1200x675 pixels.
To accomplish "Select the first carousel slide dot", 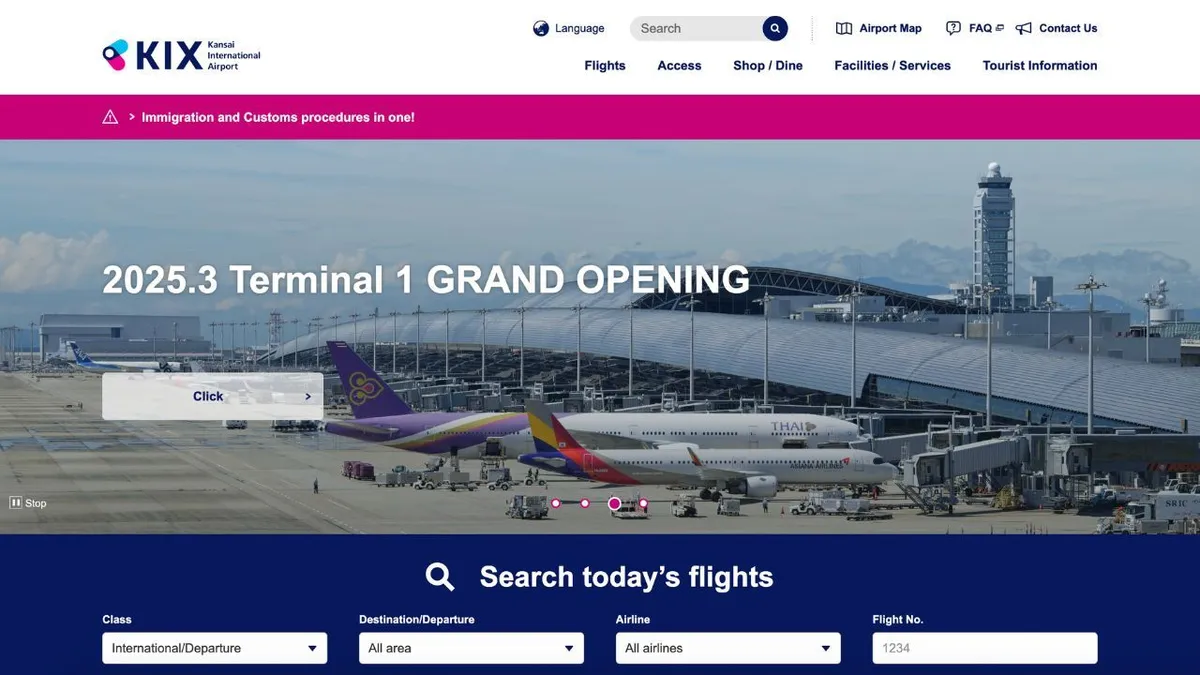I will 556,503.
